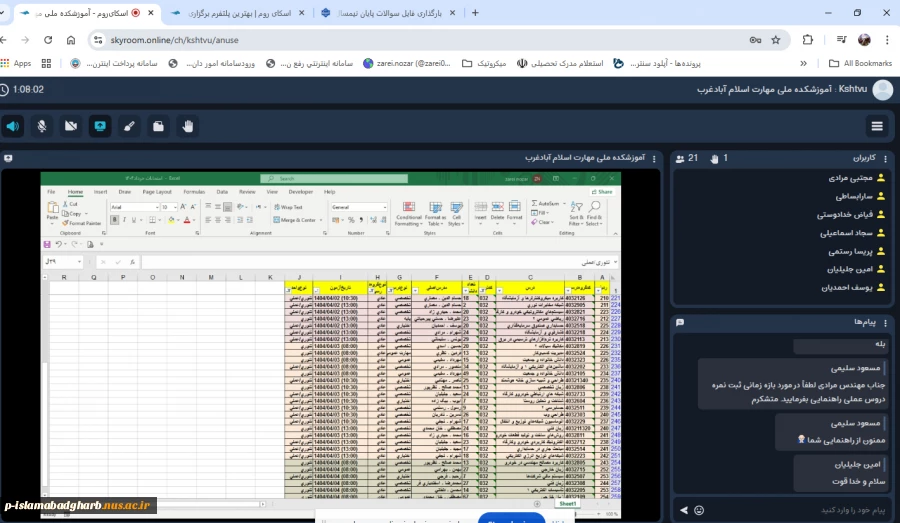
Task: Reload the current page
Action: (x=48, y=40)
